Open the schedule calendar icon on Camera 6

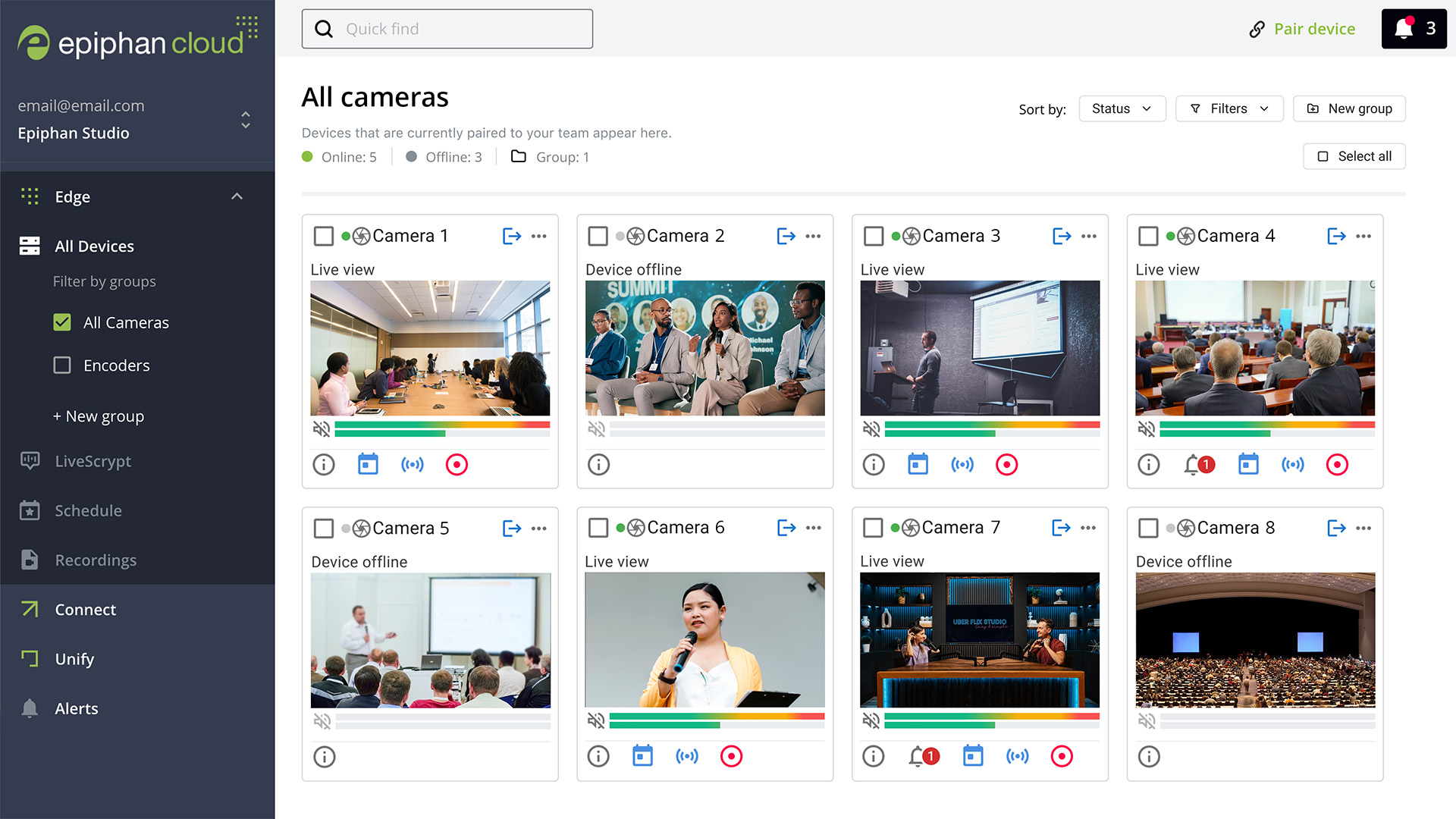[642, 756]
